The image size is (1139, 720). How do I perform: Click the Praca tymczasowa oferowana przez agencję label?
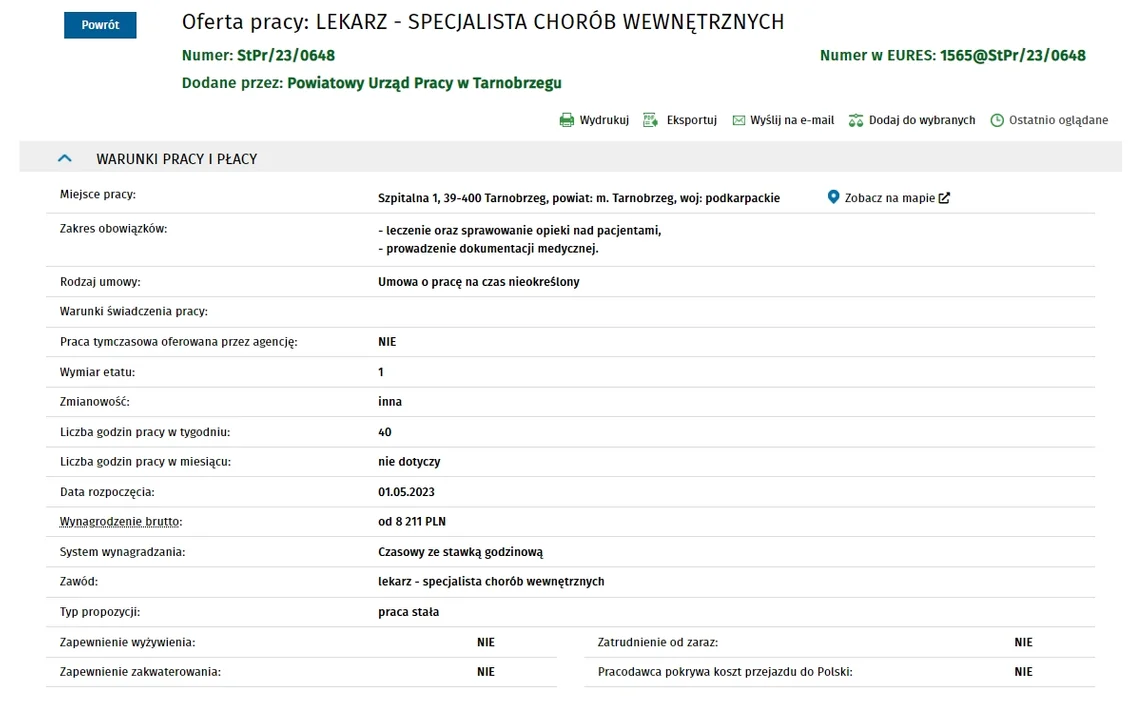179,341
